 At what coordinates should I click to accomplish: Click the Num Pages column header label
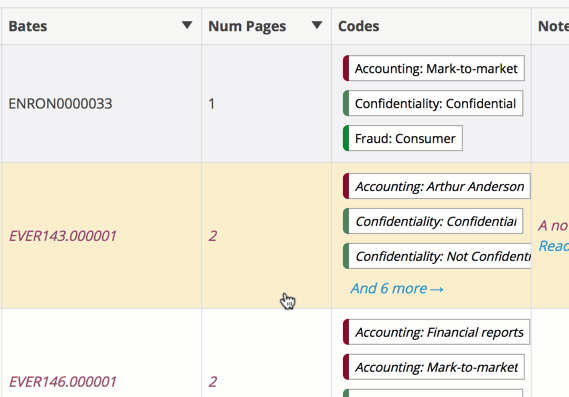pos(247,26)
